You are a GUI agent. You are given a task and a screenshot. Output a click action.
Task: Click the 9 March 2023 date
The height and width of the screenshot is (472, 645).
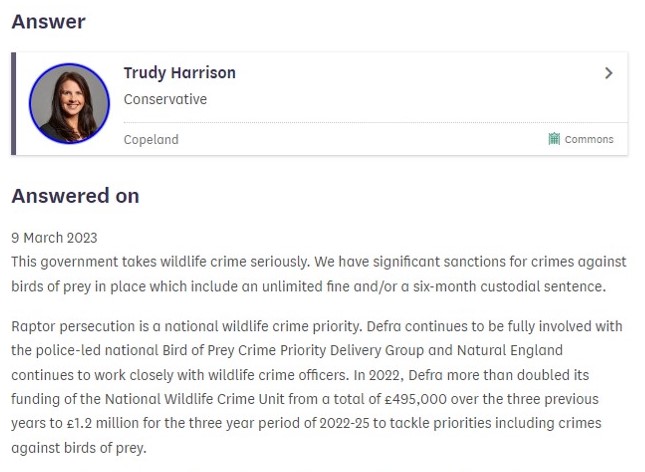pyautogui.click(x=54, y=238)
